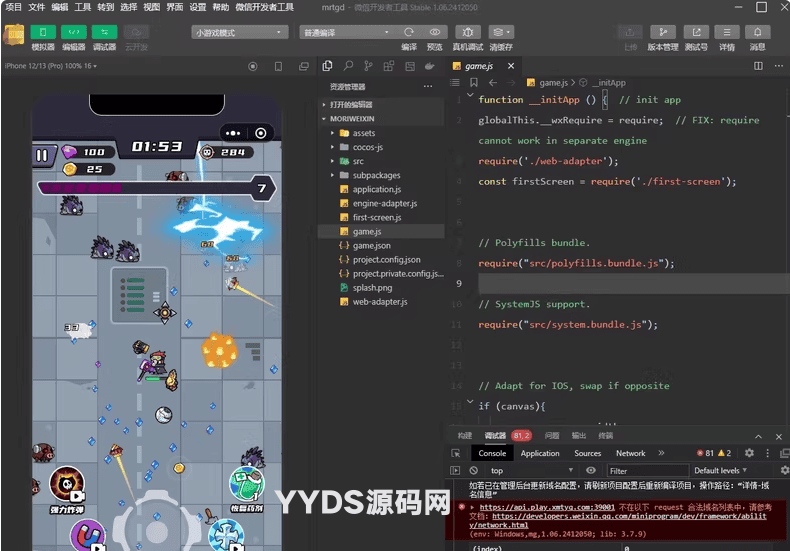Switch to the Sources tab
This screenshot has height=551, width=790.
click(x=587, y=453)
